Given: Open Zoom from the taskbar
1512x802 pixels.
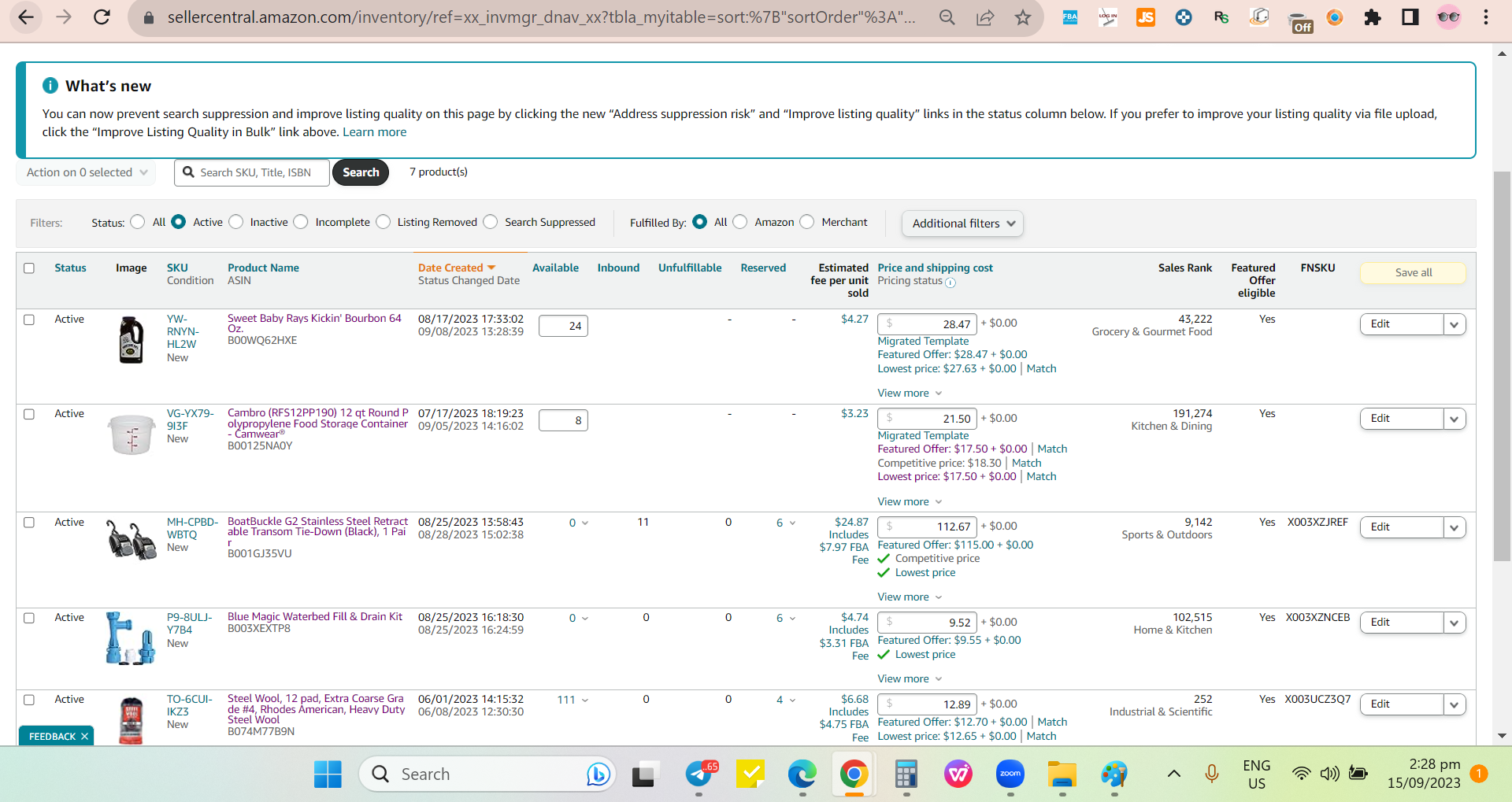Looking at the screenshot, I should [1010, 774].
